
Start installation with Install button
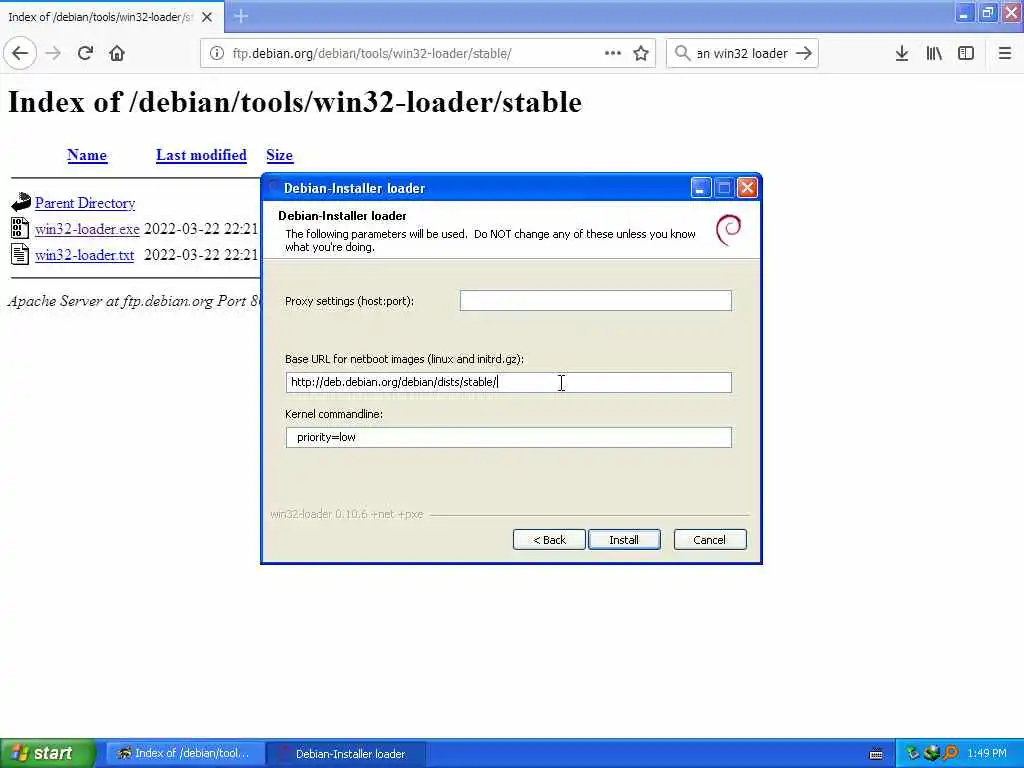coord(624,540)
